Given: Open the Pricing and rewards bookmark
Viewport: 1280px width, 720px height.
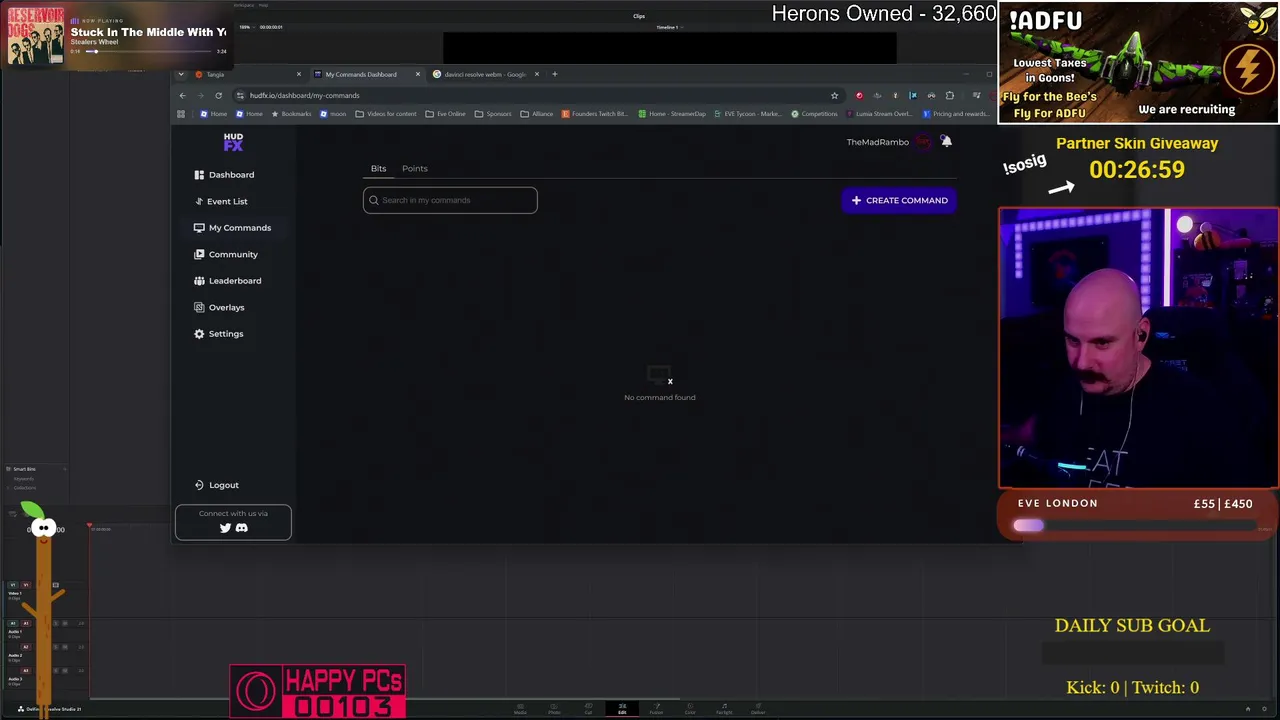Looking at the screenshot, I should click(954, 114).
